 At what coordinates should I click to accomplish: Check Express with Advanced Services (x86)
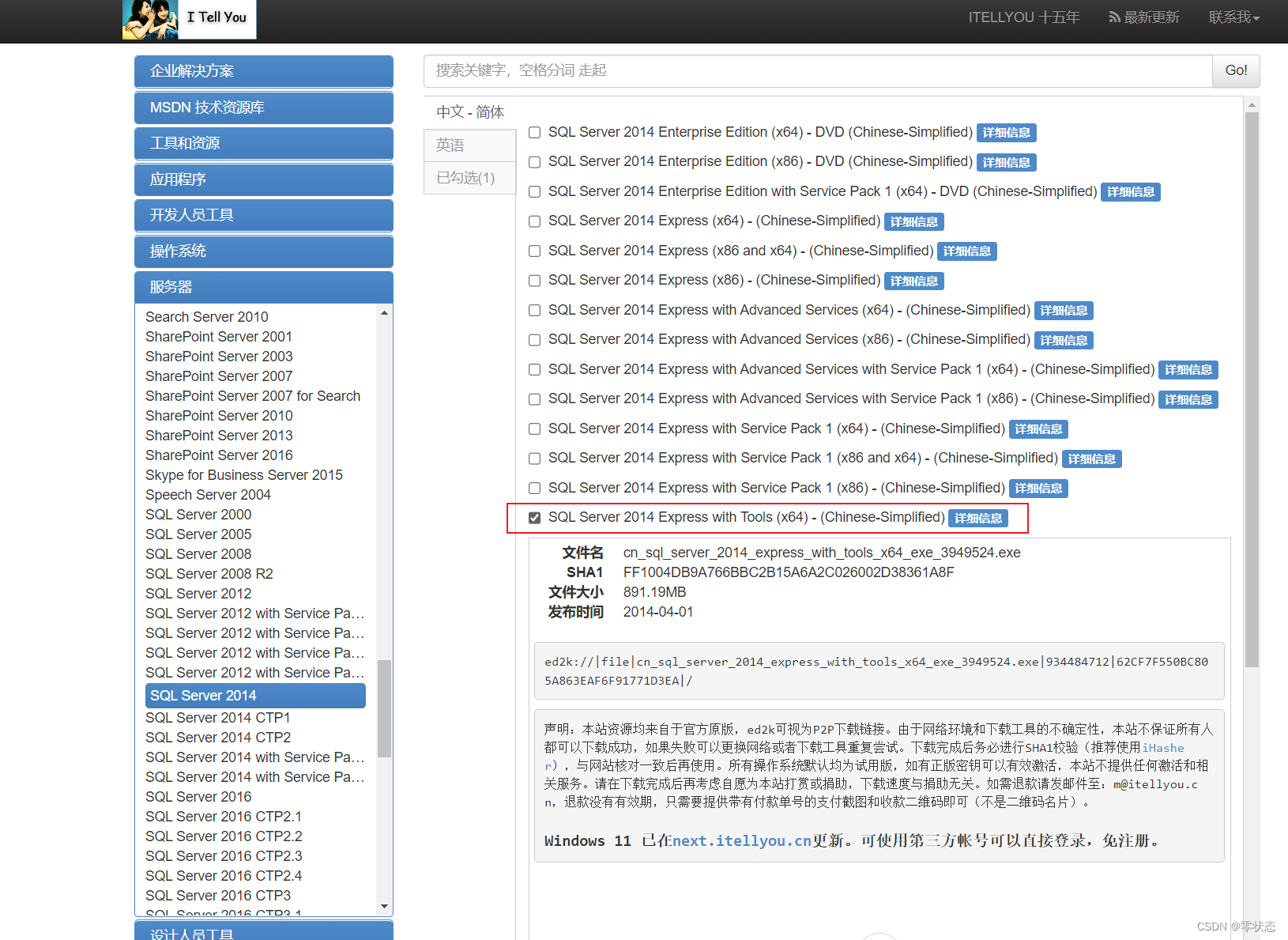click(535, 340)
